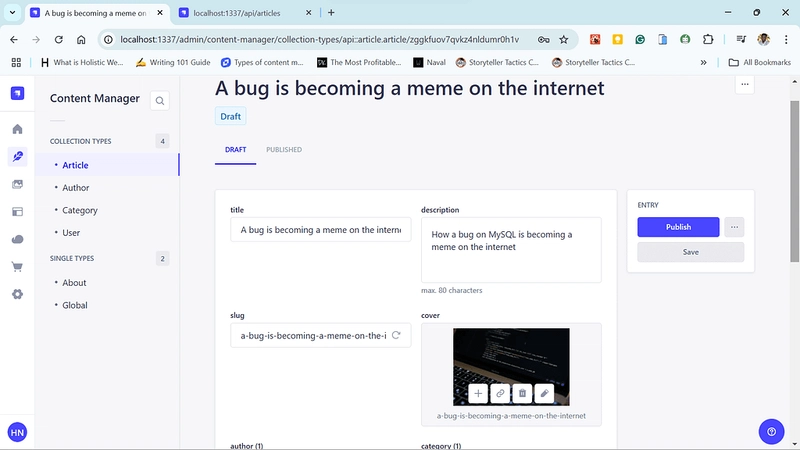
Task: Open Writing 101 Guide bookmark
Action: (x=173, y=62)
